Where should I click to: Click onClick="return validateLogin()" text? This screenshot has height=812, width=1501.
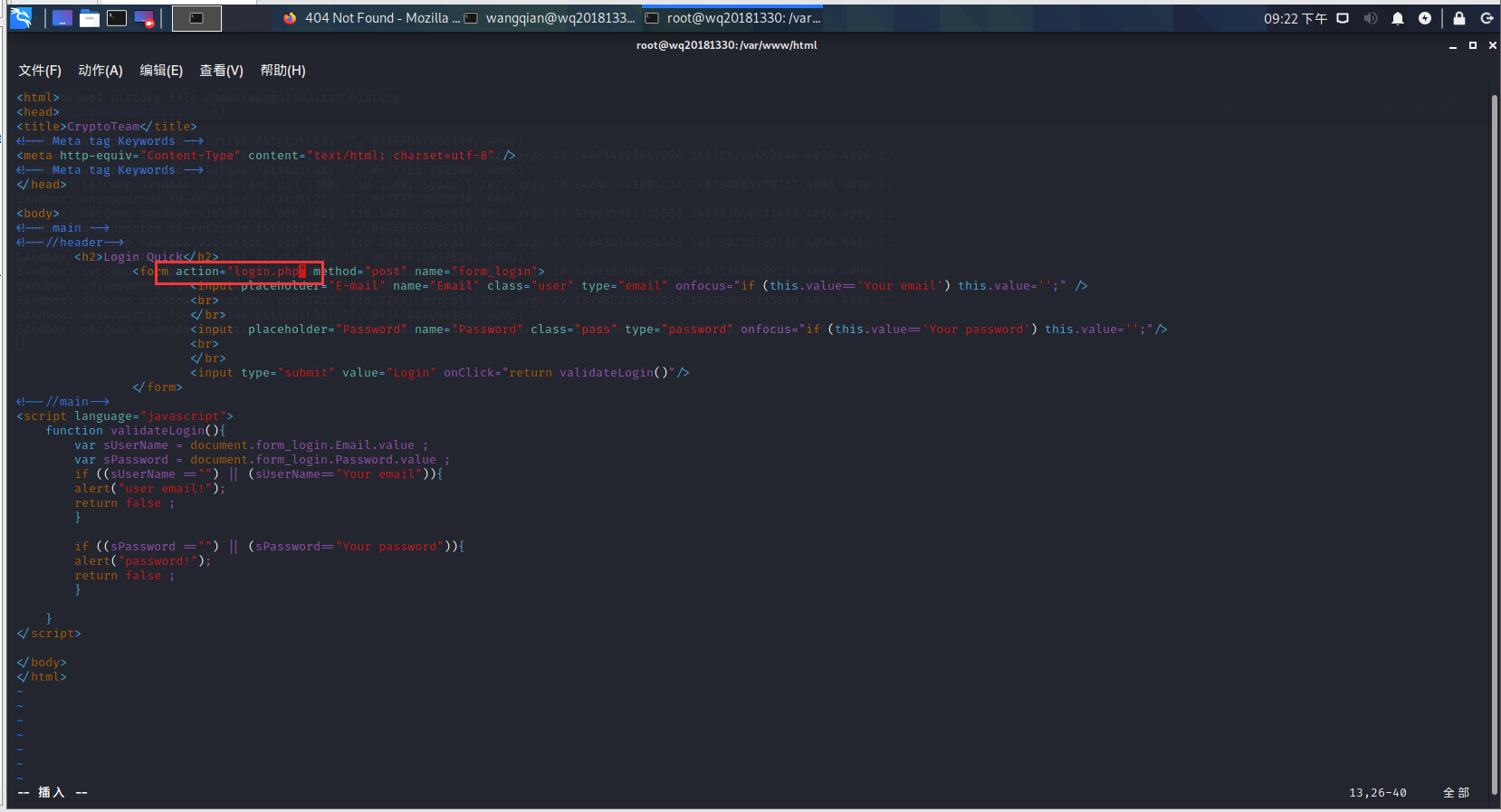point(559,373)
